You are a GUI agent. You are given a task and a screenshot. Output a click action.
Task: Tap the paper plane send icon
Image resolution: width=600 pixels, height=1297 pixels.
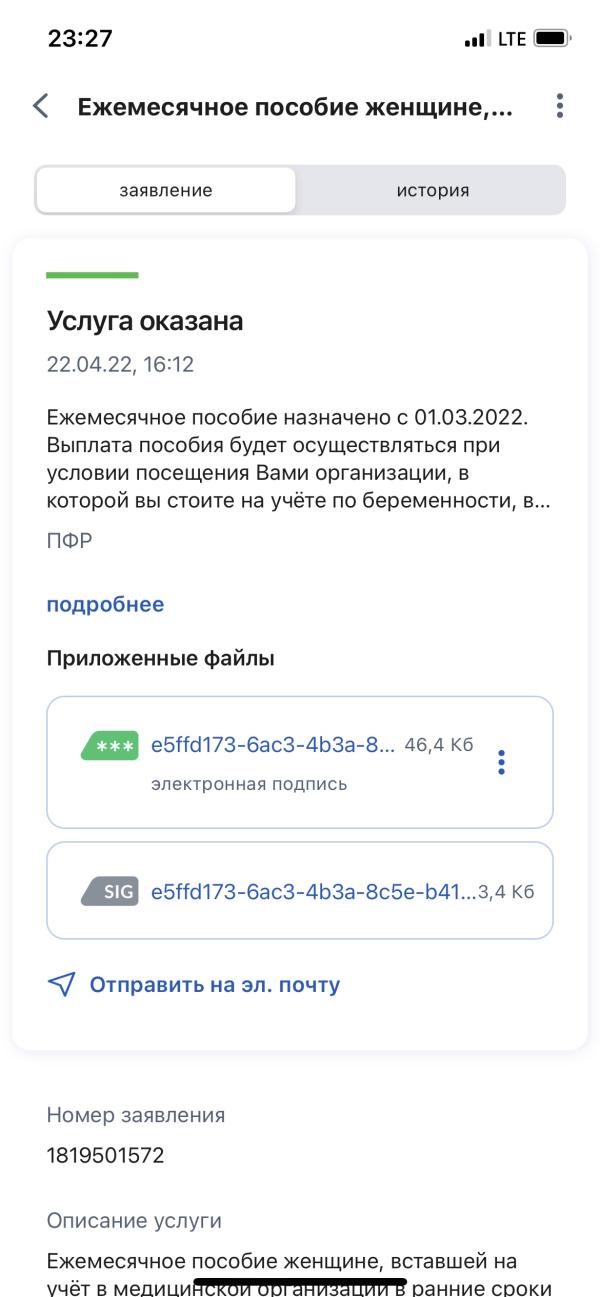tap(61, 985)
